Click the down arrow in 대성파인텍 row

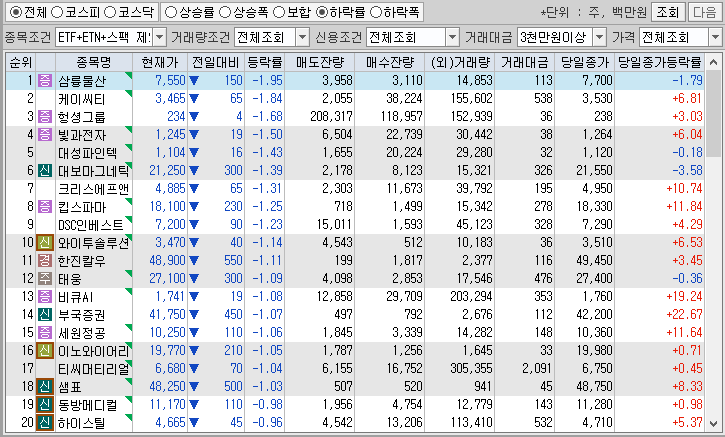coord(194,153)
